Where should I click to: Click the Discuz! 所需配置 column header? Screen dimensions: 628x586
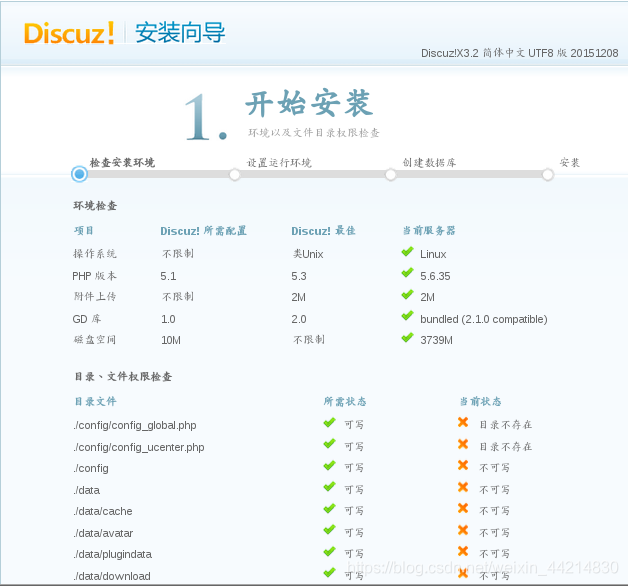203,231
